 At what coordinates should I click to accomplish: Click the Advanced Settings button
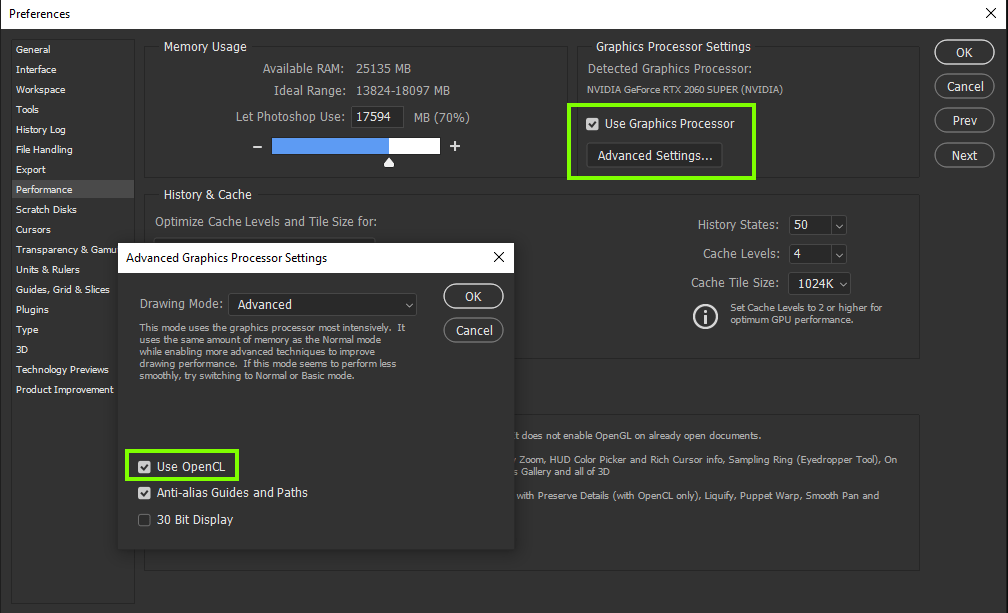[654, 155]
